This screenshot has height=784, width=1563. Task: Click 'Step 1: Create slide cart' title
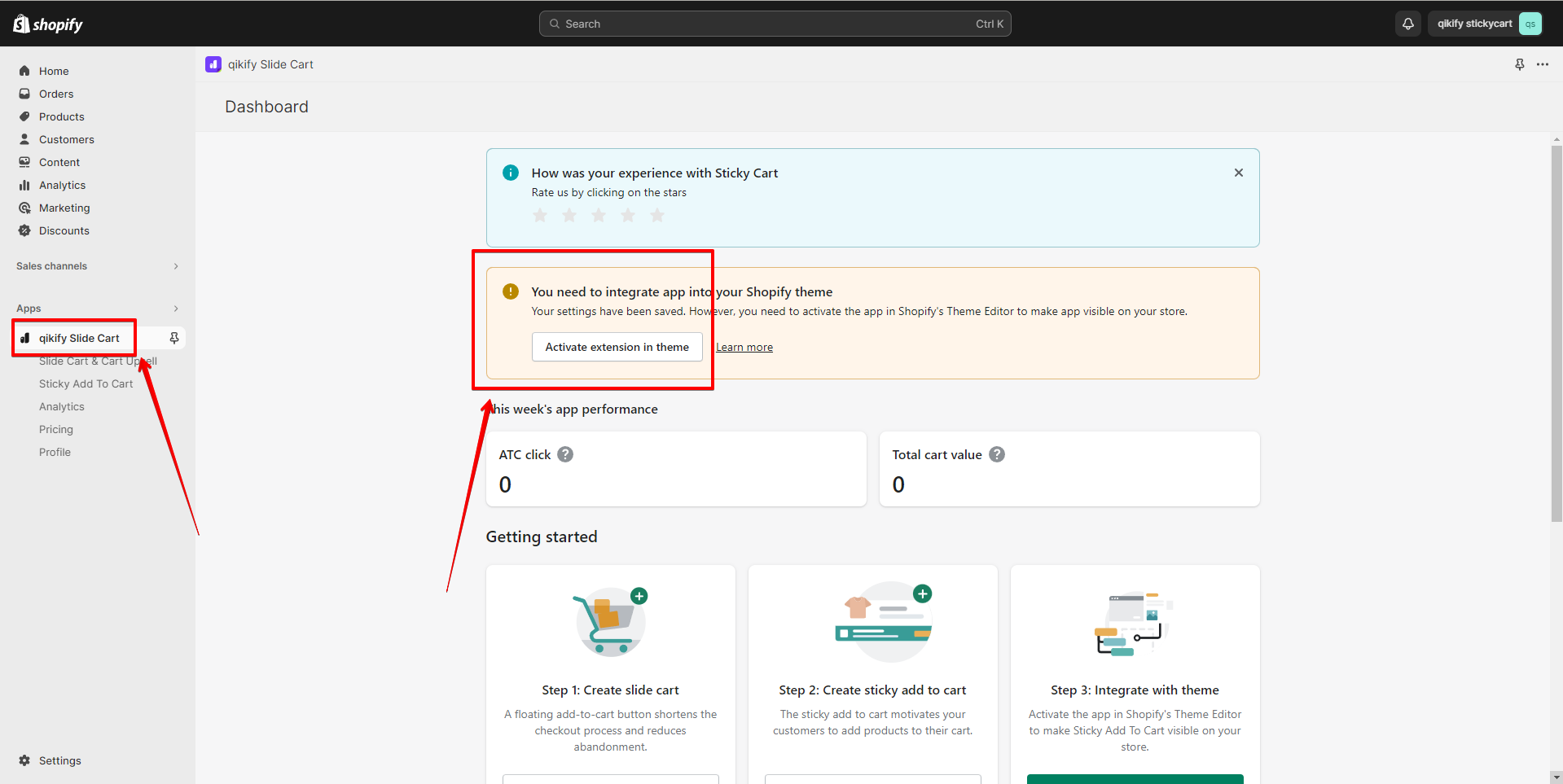tap(611, 690)
